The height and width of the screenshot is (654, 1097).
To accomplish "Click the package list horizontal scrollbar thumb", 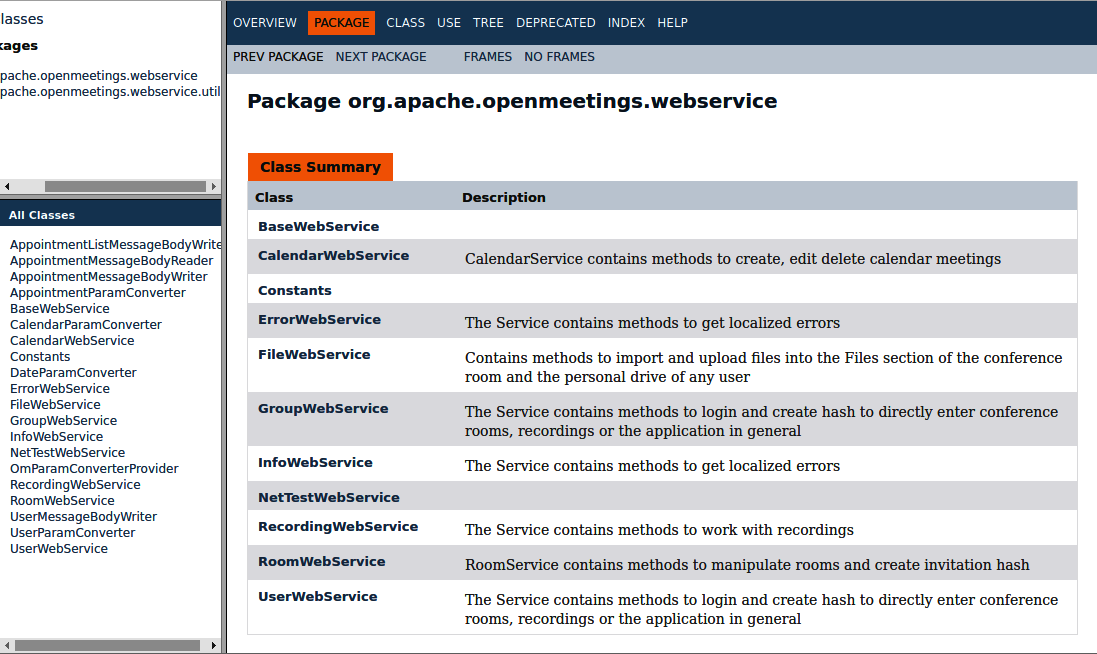I will pyautogui.click(x=125, y=186).
